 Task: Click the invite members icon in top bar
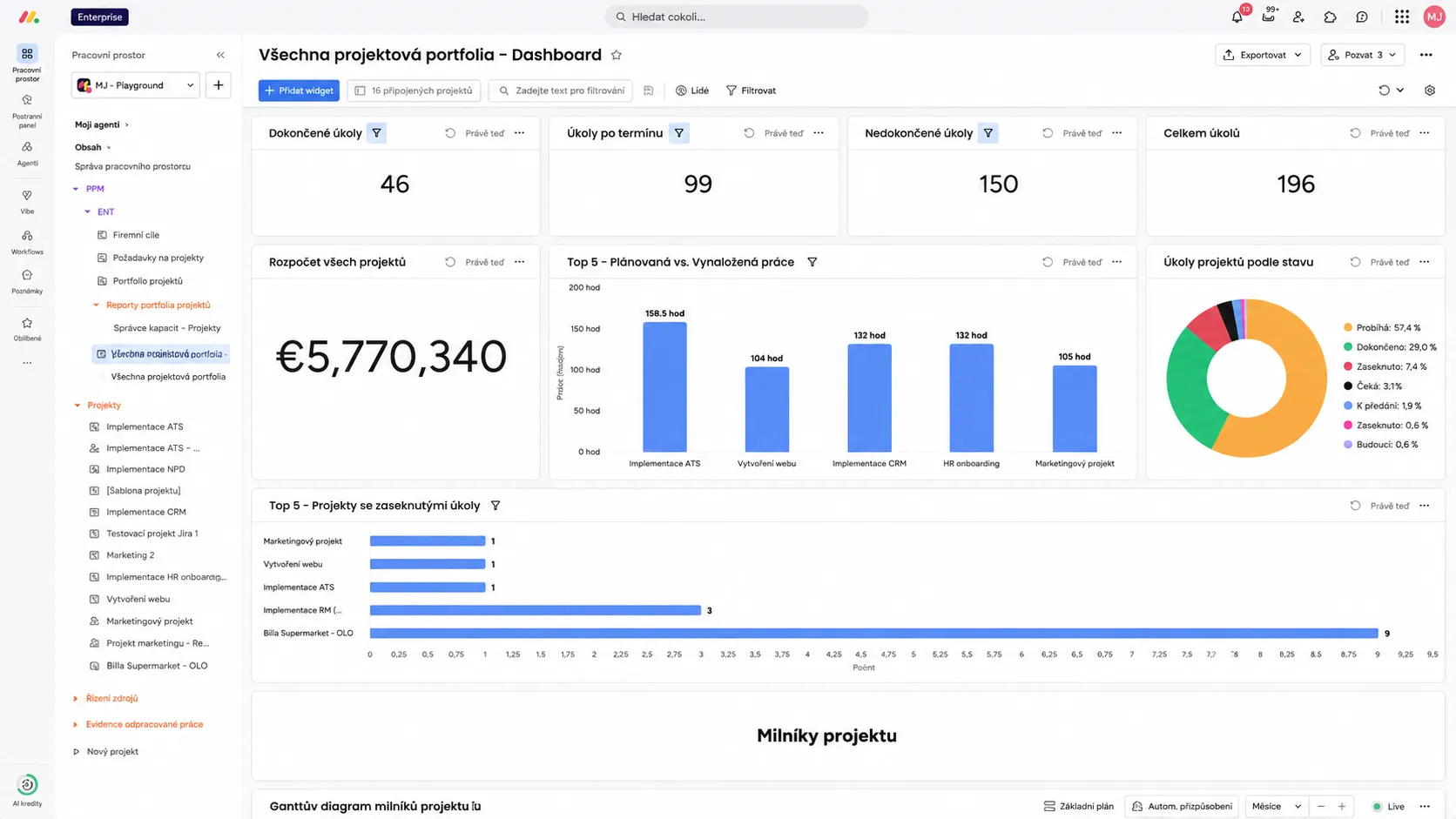pyautogui.click(x=1298, y=17)
